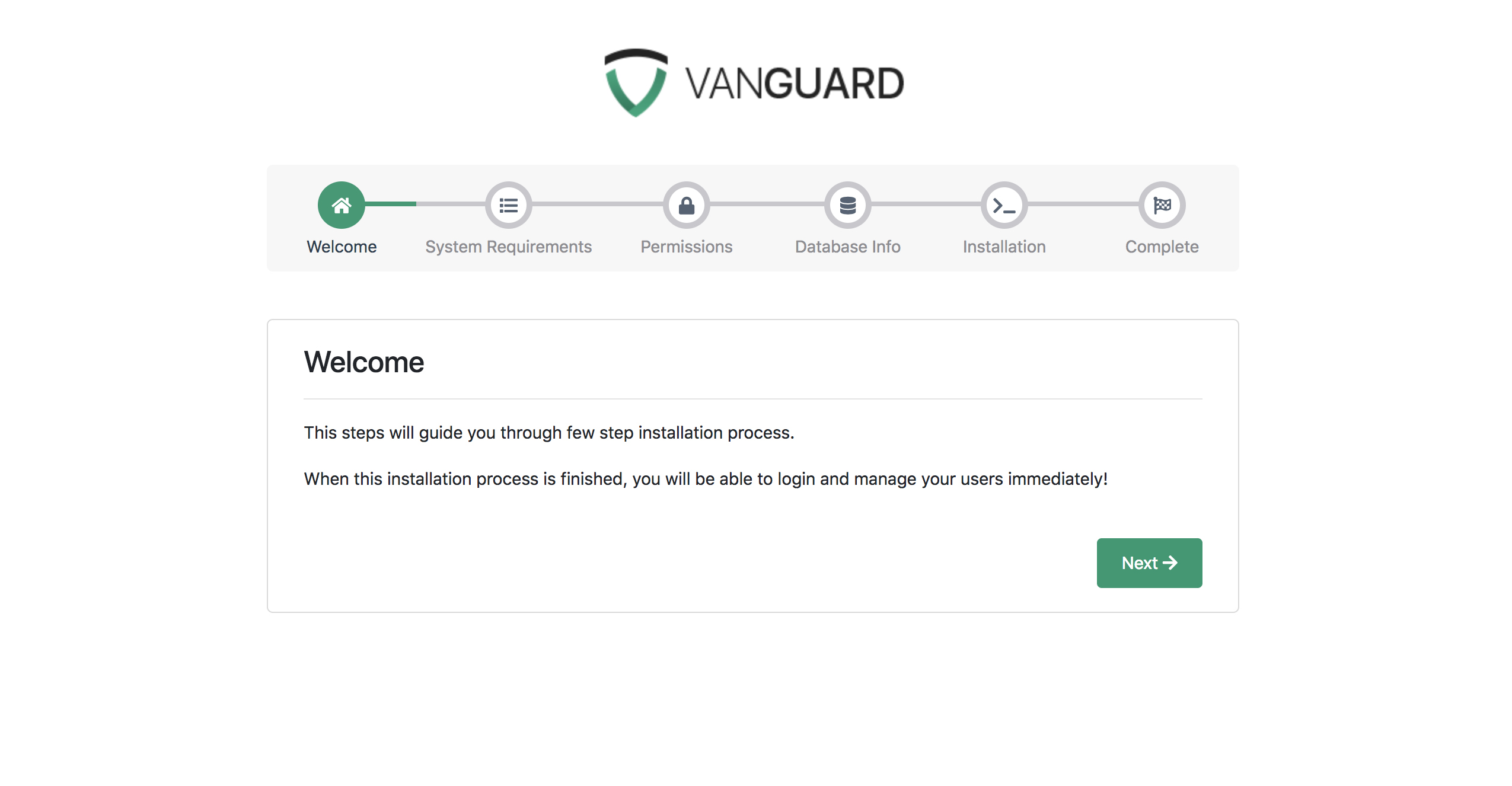Click the Next navigation button
This screenshot has width=1512, height=786.
[x=1150, y=563]
